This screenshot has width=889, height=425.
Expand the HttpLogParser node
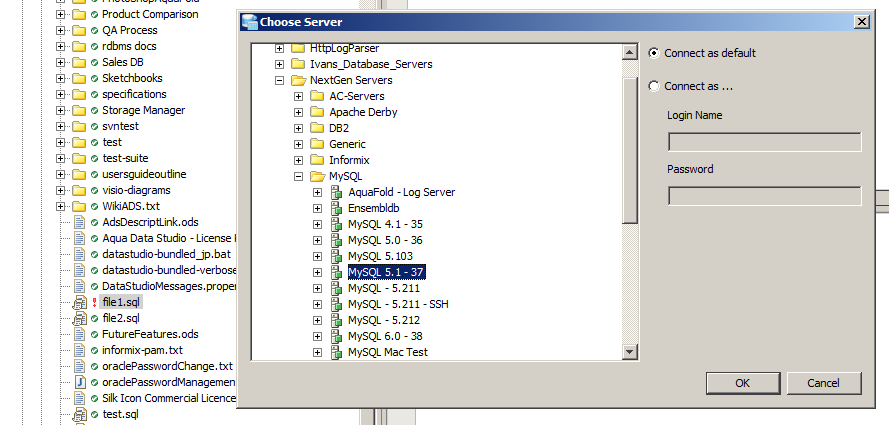(x=279, y=49)
